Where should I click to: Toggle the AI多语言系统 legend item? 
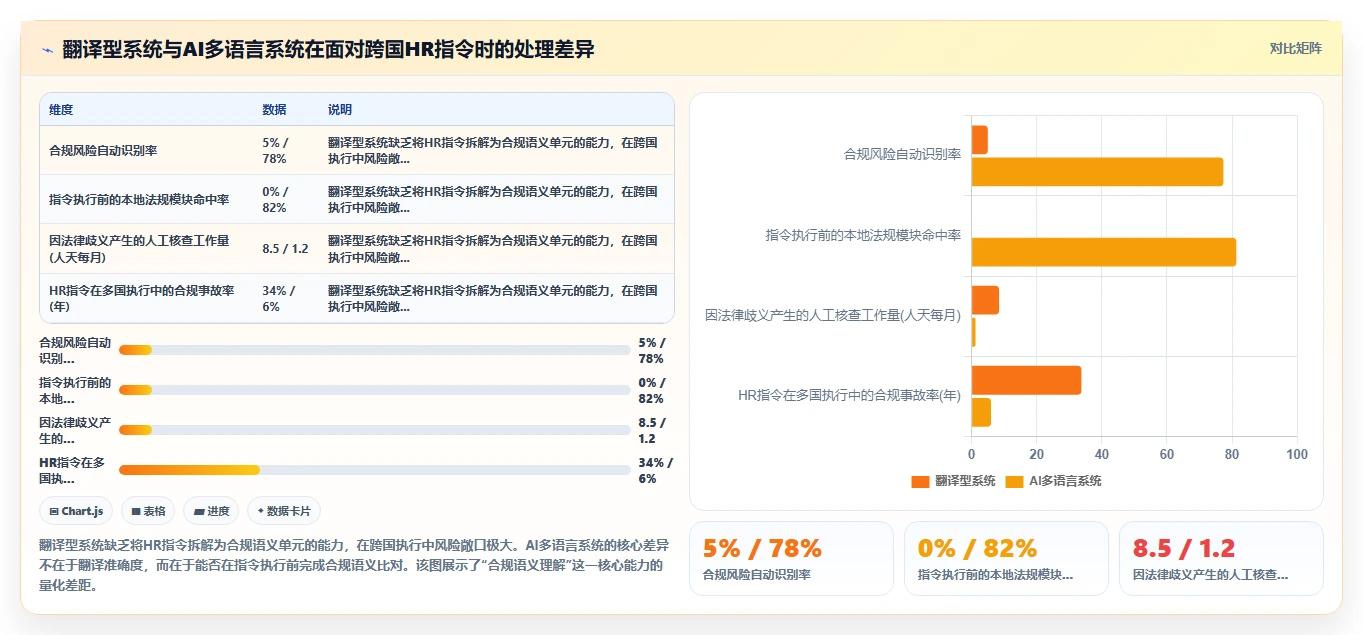[x=1052, y=481]
